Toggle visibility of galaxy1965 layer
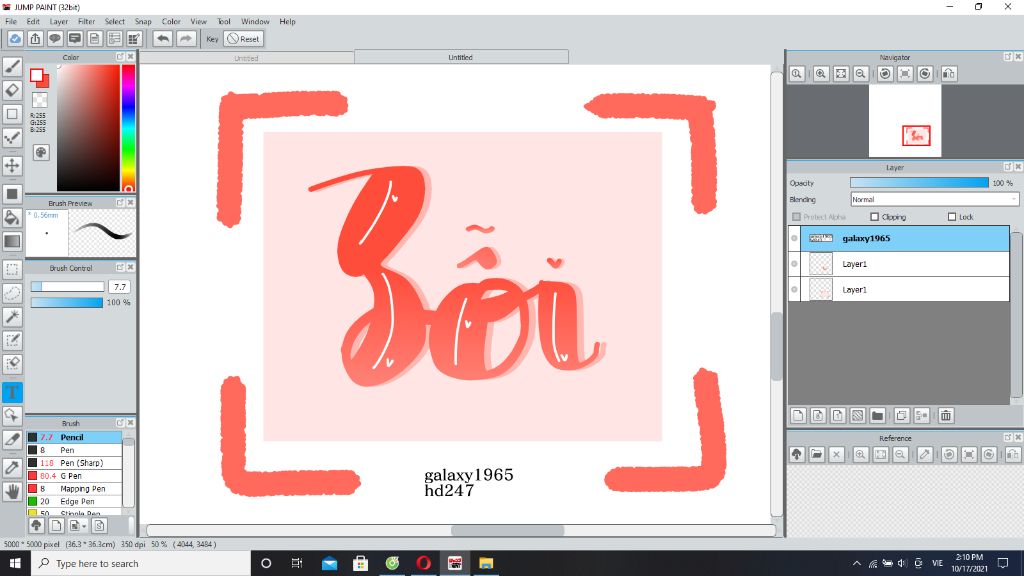The width and height of the screenshot is (1024, 576). (x=795, y=238)
